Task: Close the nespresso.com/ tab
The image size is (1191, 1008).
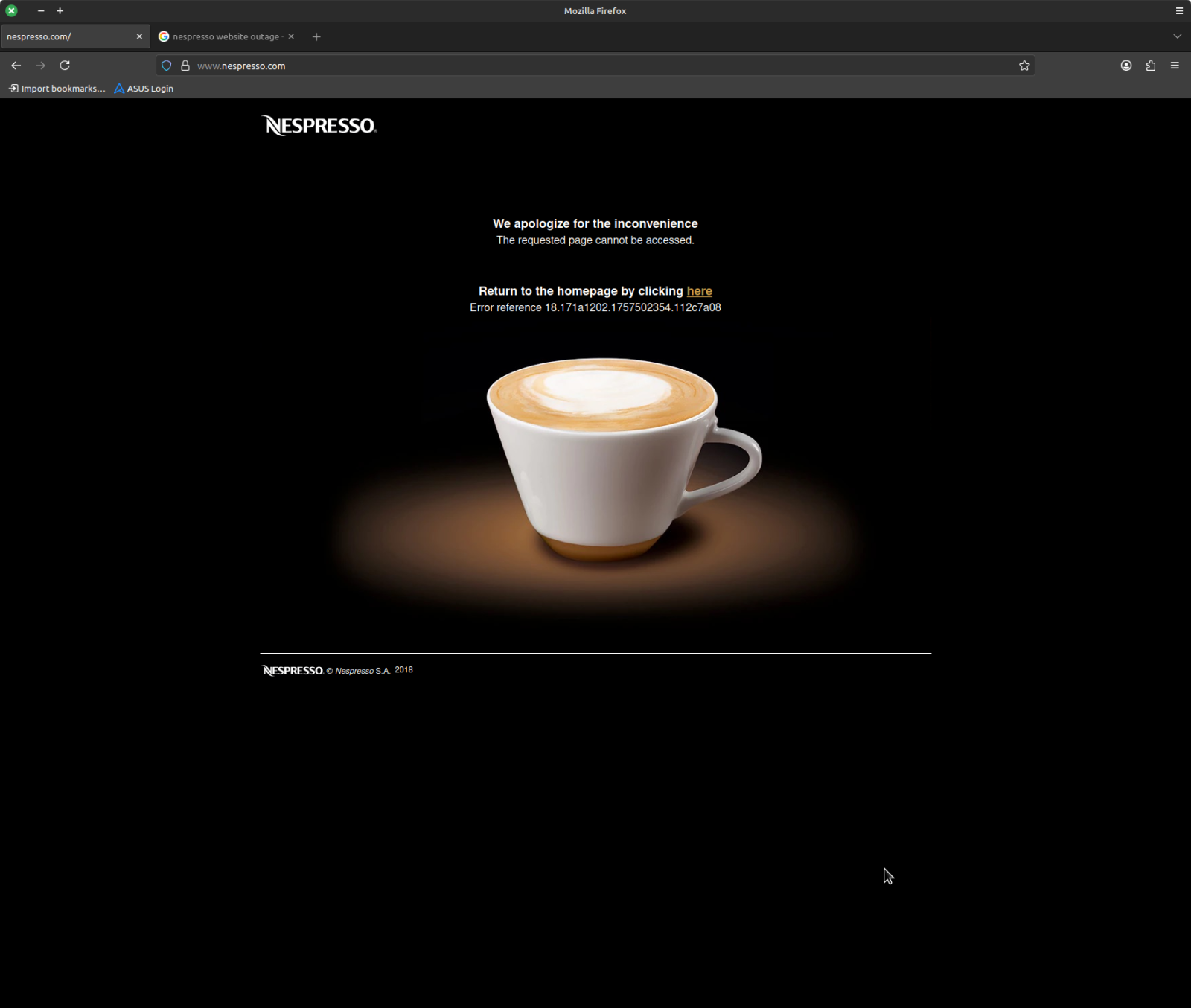Action: (x=139, y=36)
